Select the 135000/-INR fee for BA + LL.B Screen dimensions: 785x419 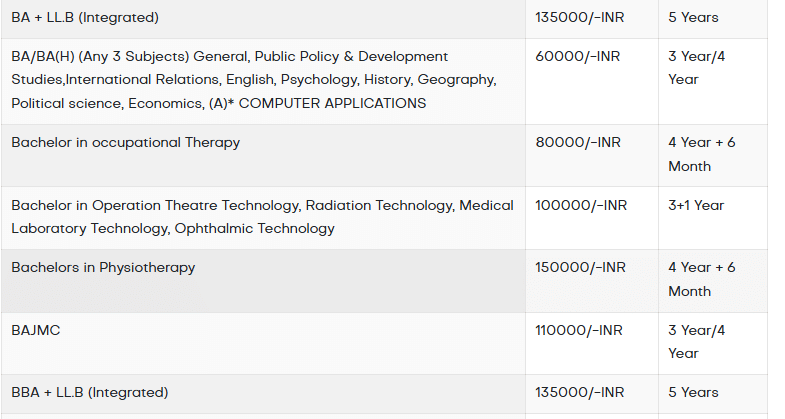[x=580, y=18]
